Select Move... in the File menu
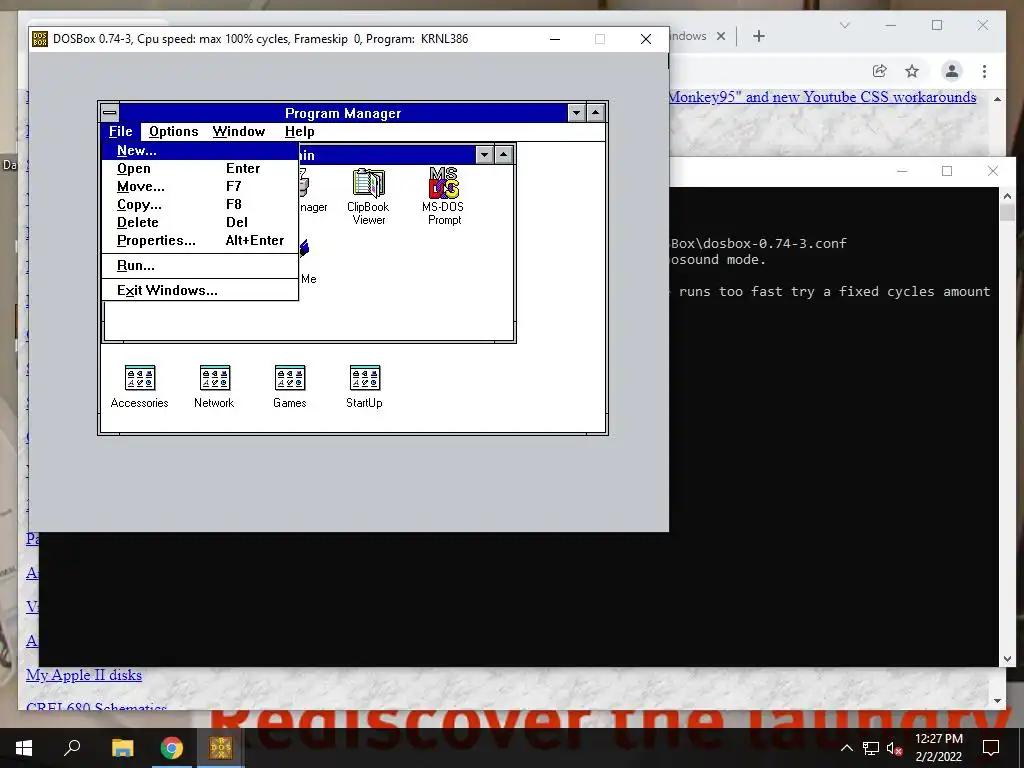Viewport: 1024px width, 768px height. pyautogui.click(x=200, y=186)
